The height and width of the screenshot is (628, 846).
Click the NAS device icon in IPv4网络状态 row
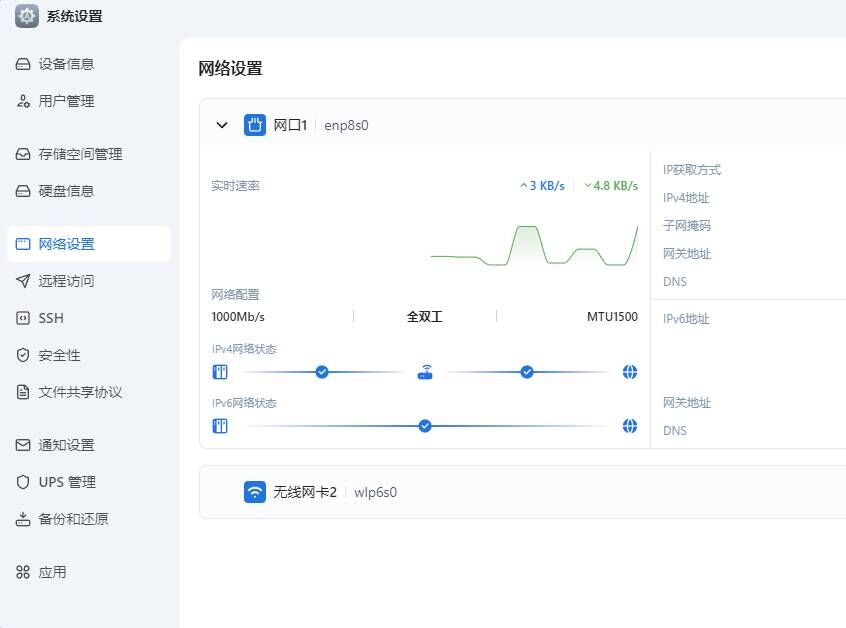(x=220, y=372)
